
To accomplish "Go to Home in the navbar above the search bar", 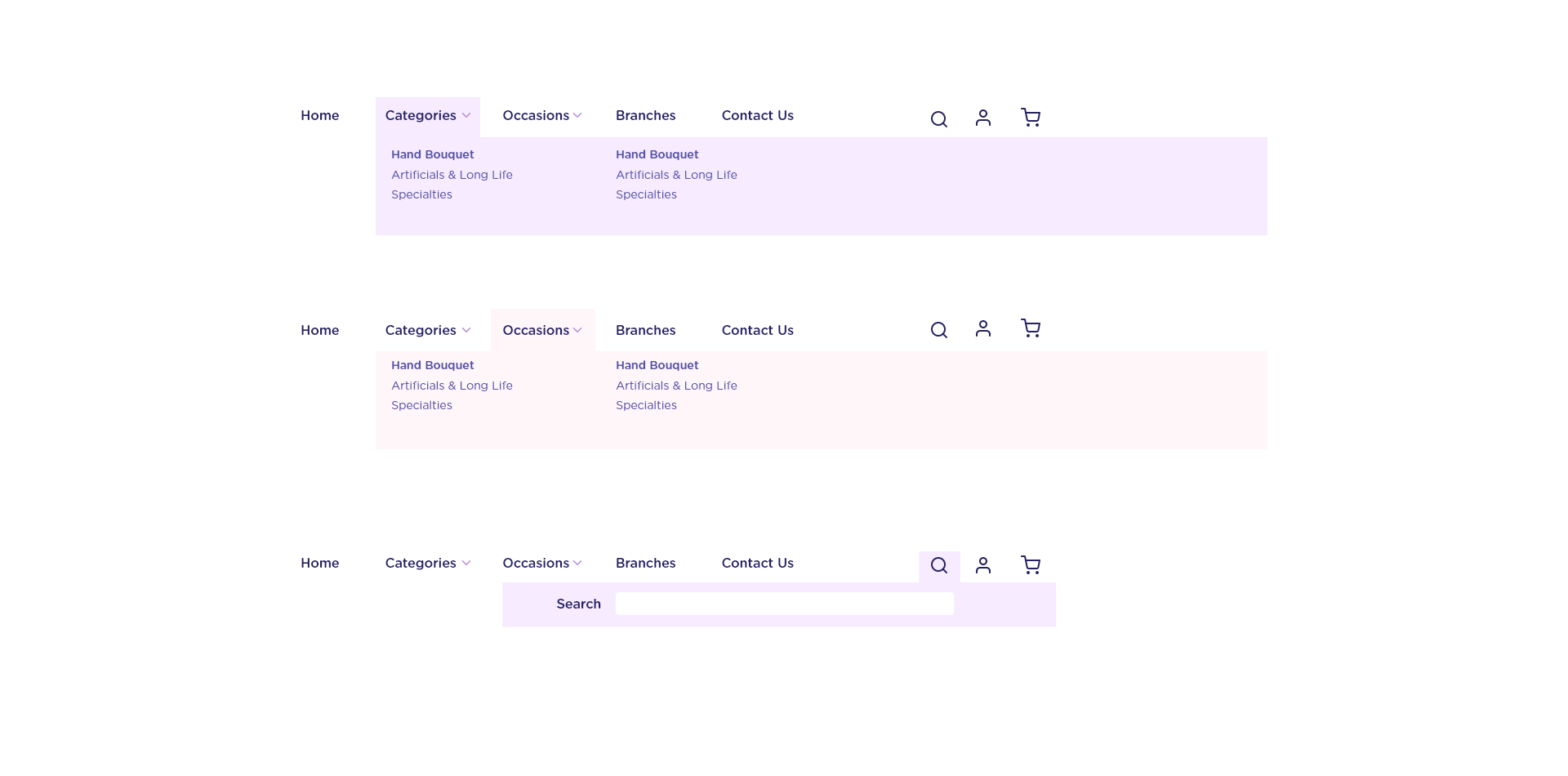I will click(x=319, y=564).
